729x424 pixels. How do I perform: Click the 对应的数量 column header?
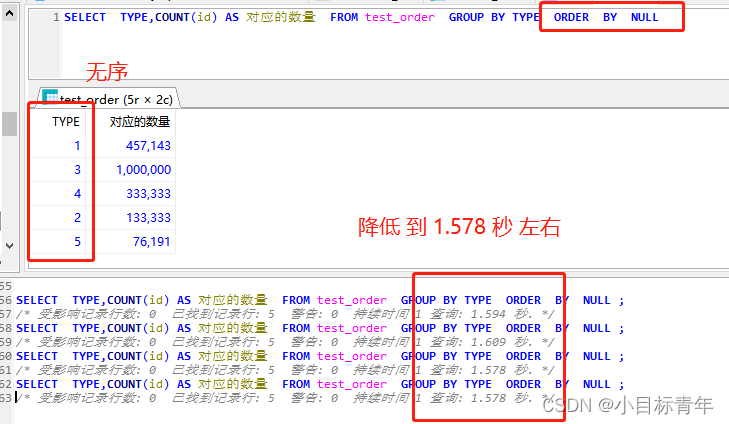tap(139, 122)
